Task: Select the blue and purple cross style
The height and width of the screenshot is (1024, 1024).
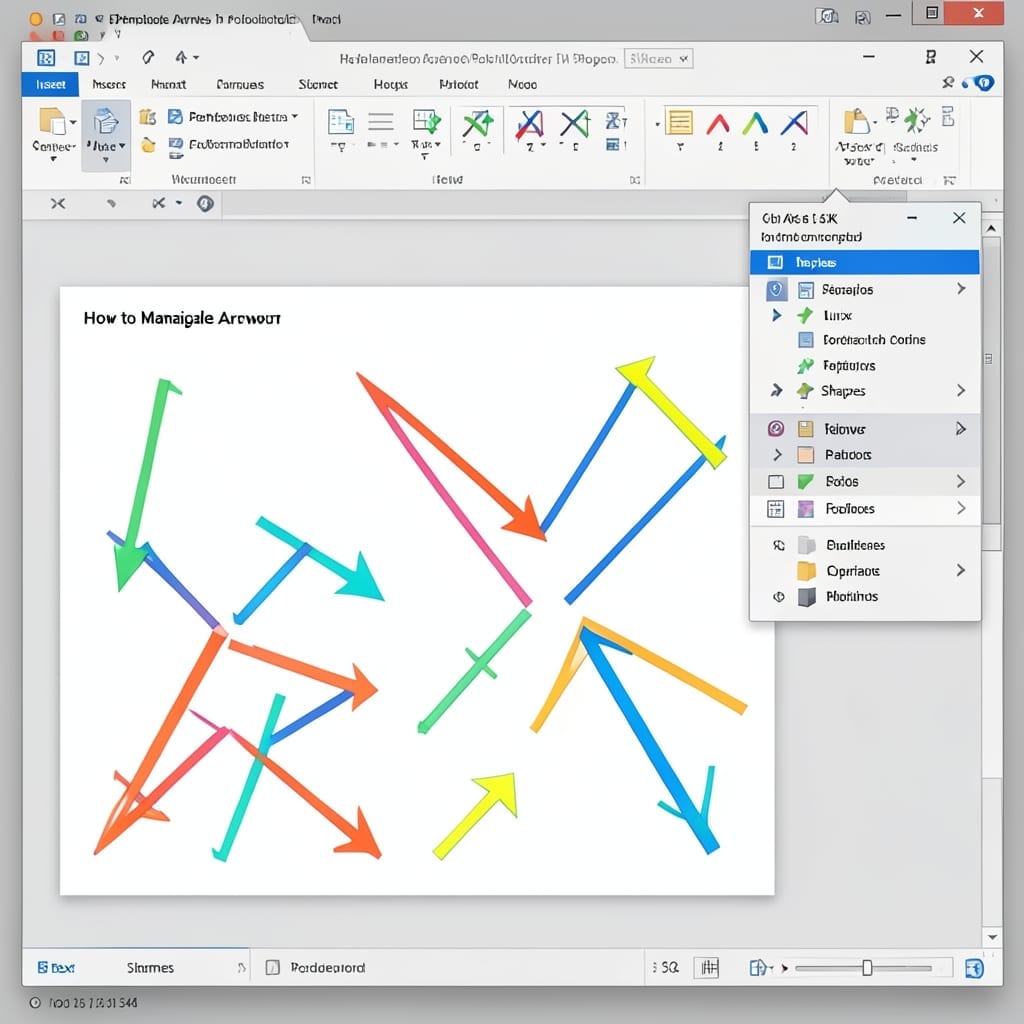Action: [x=794, y=123]
